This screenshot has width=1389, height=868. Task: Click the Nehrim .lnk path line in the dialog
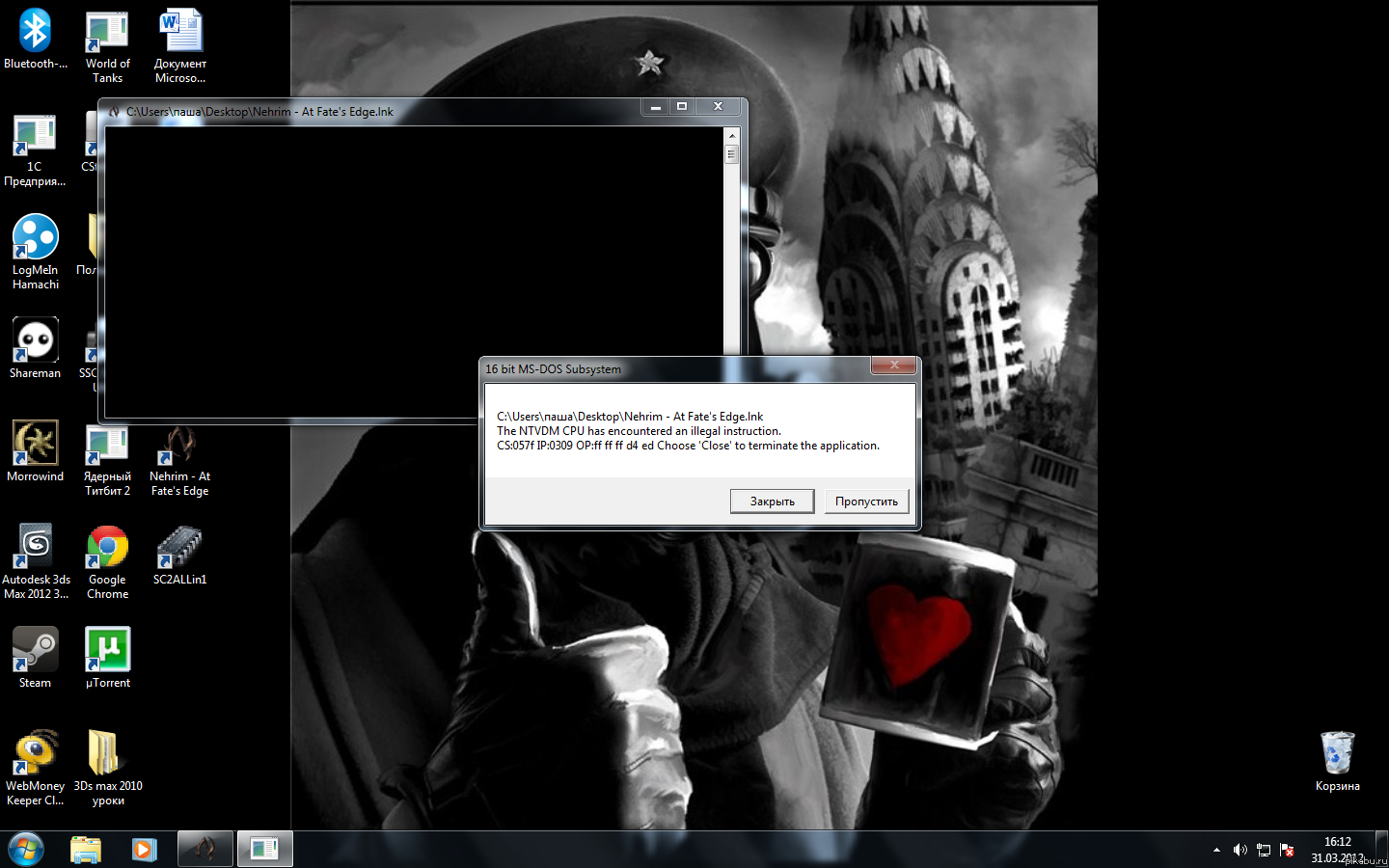630,417
